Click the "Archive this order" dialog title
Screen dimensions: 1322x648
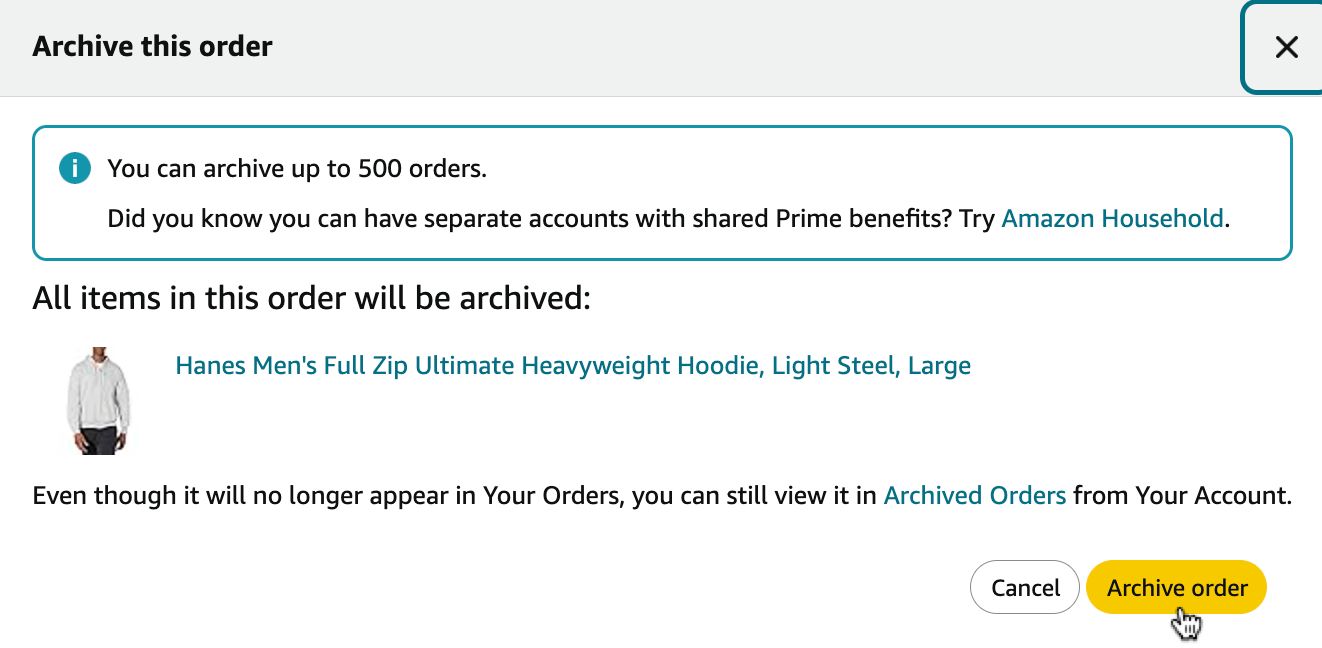pos(152,46)
